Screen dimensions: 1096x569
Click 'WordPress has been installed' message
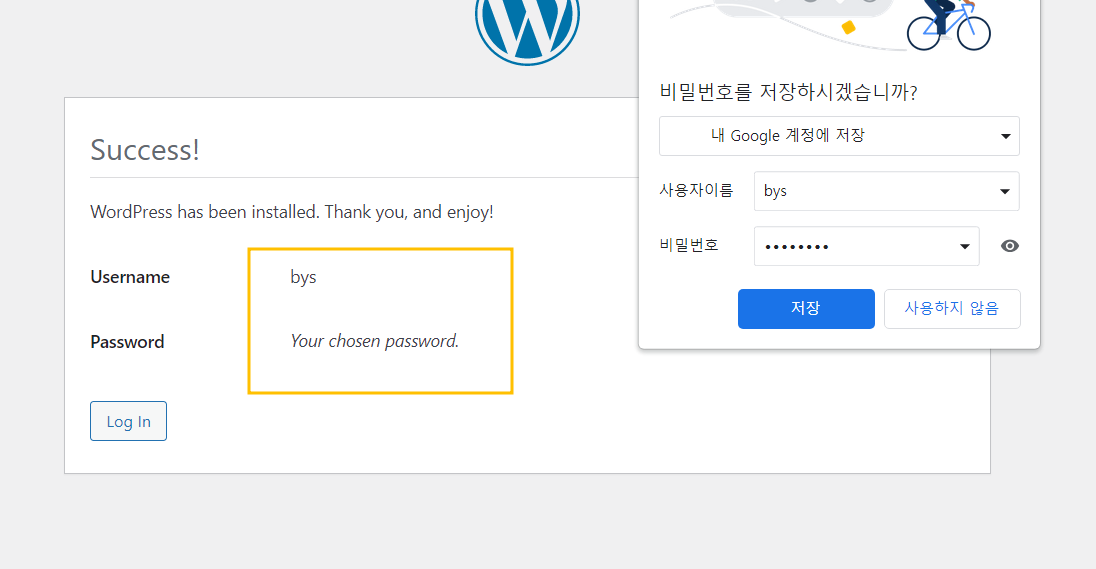coord(291,213)
